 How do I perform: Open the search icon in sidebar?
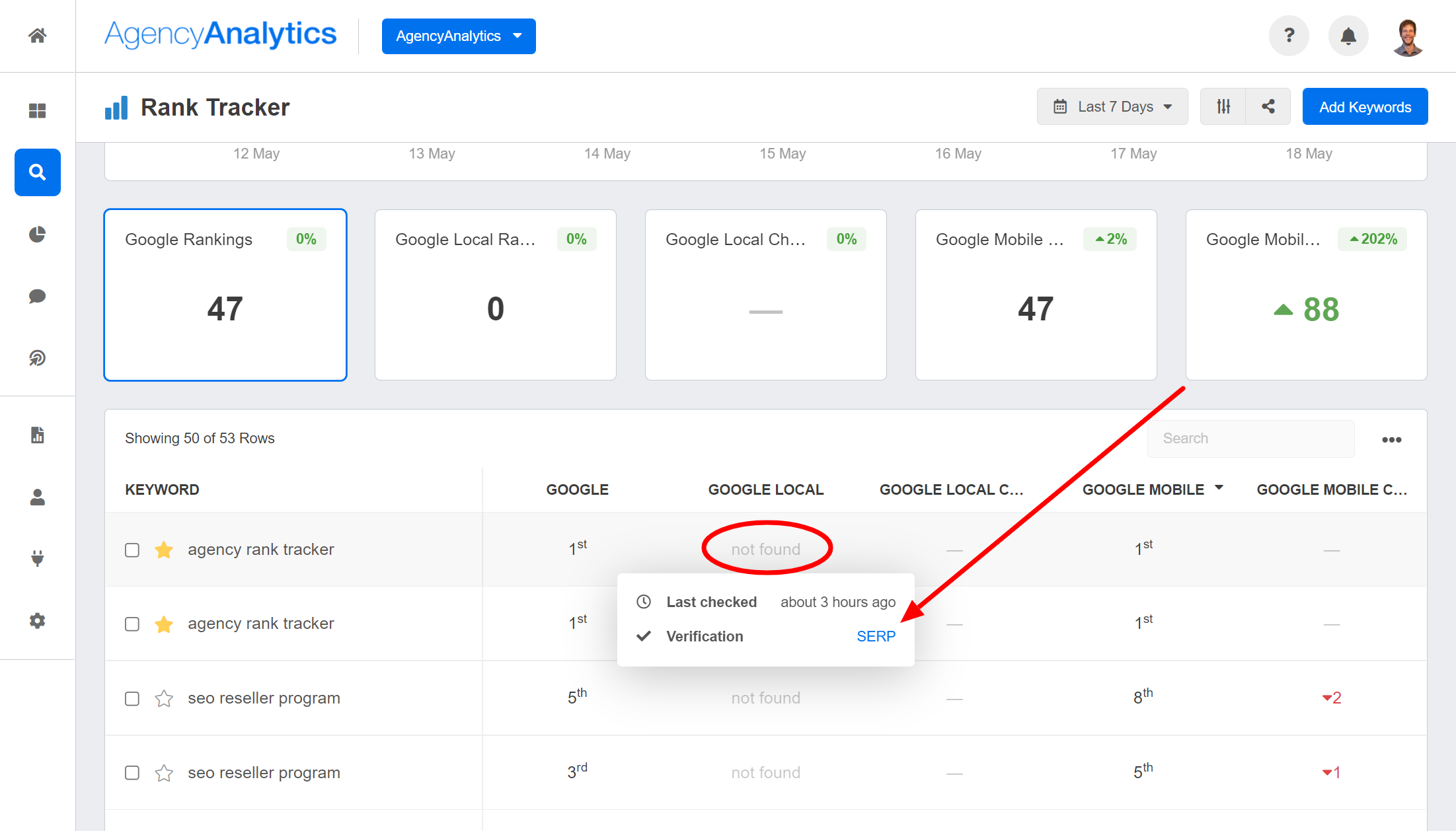(37, 172)
